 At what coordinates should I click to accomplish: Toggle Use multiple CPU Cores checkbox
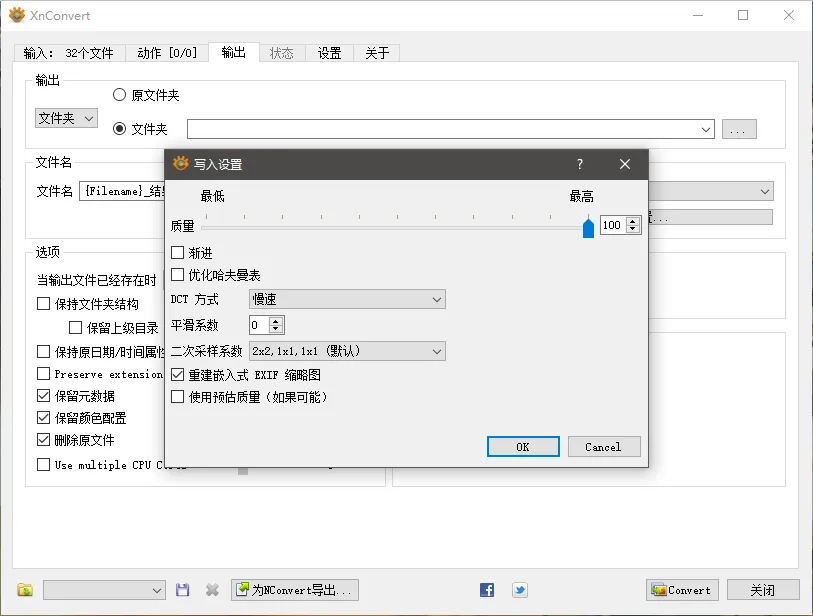pyautogui.click(x=44, y=464)
